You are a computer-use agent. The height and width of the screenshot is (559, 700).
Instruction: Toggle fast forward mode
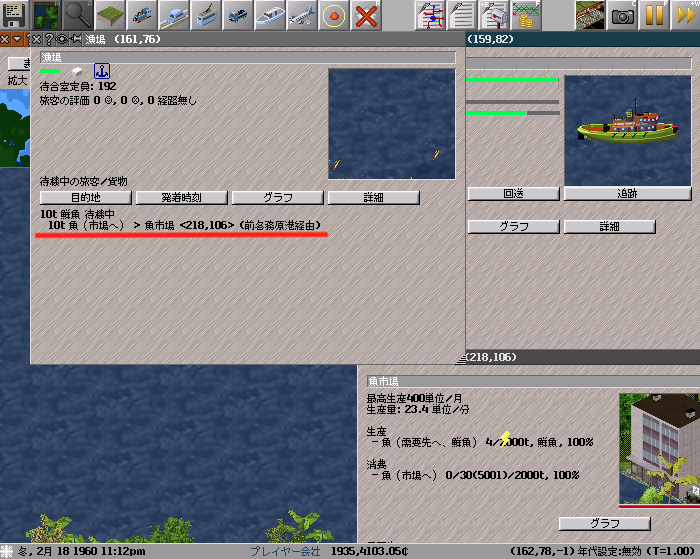(686, 15)
